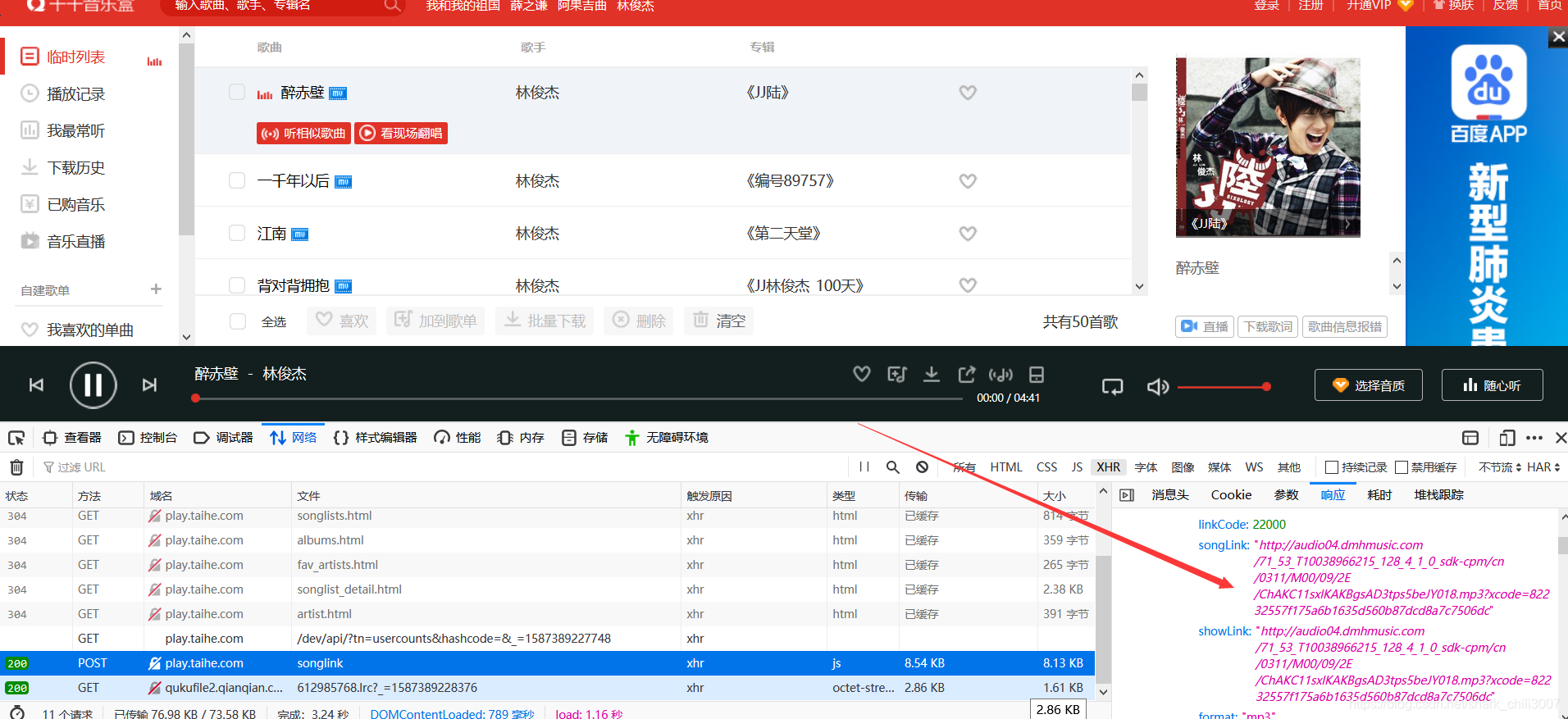
Task: Click the 清空 clear list button
Action: [719, 321]
